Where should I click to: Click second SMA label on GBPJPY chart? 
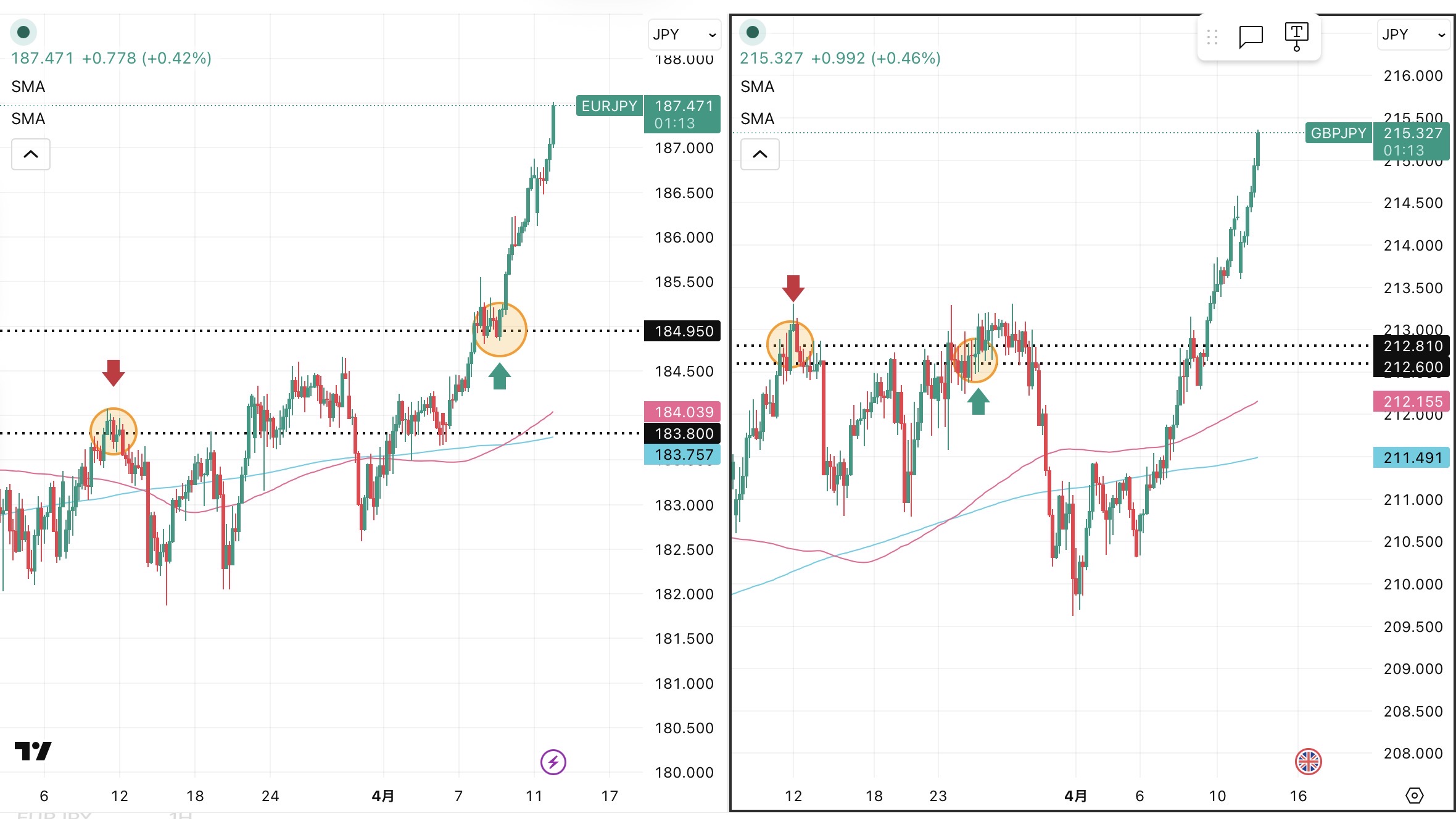(x=758, y=118)
